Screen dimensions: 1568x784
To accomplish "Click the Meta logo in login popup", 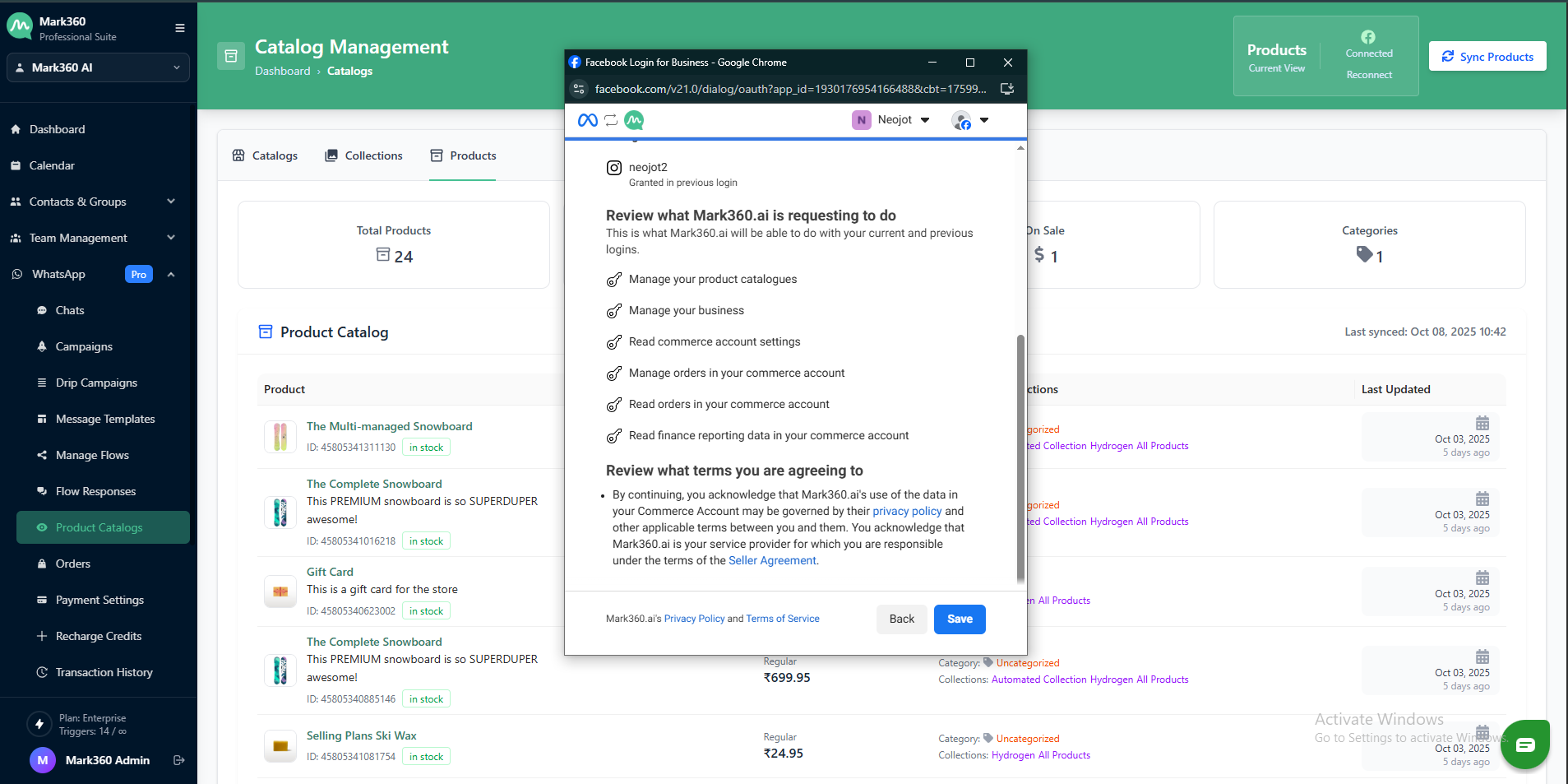I will click(587, 120).
